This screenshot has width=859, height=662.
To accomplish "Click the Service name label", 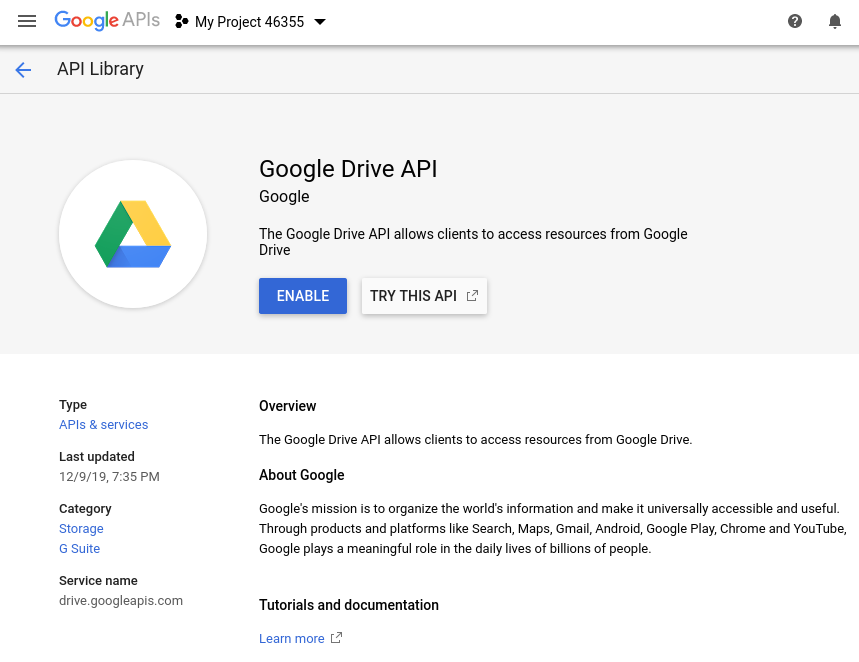I will 99,580.
